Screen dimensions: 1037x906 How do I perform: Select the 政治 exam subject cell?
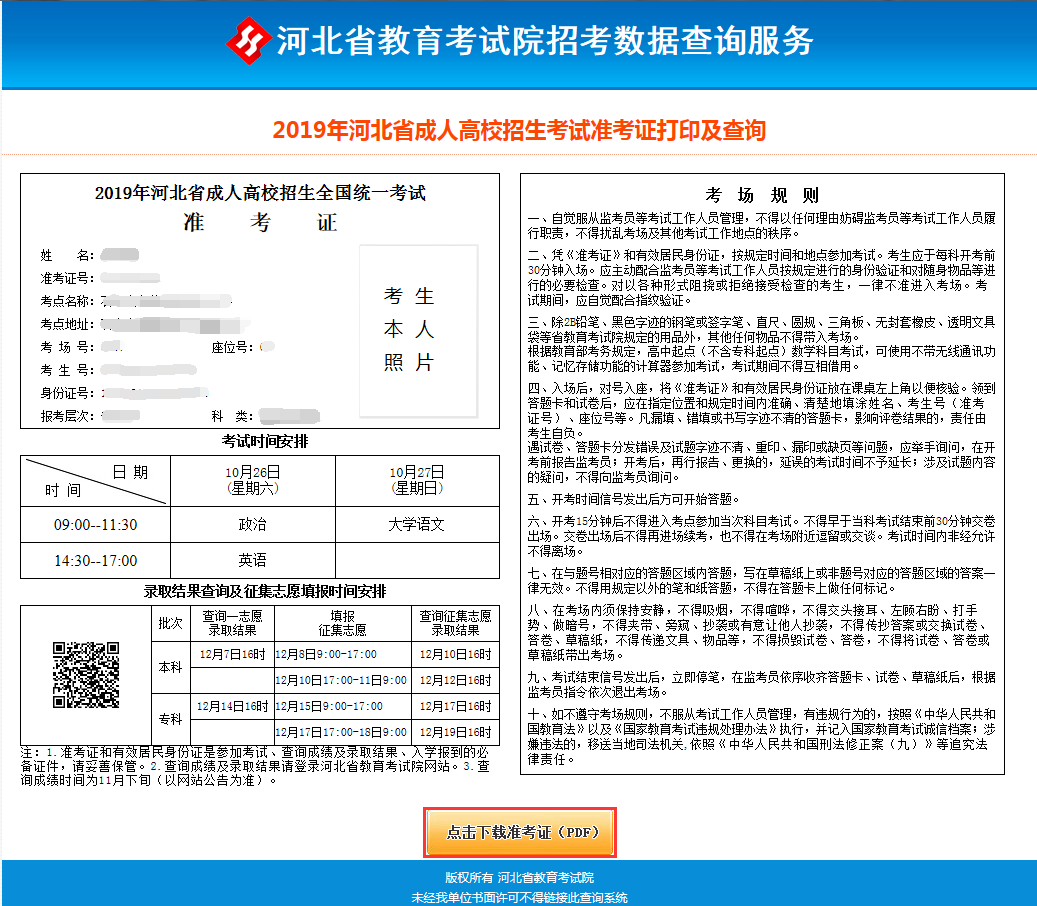(x=253, y=525)
